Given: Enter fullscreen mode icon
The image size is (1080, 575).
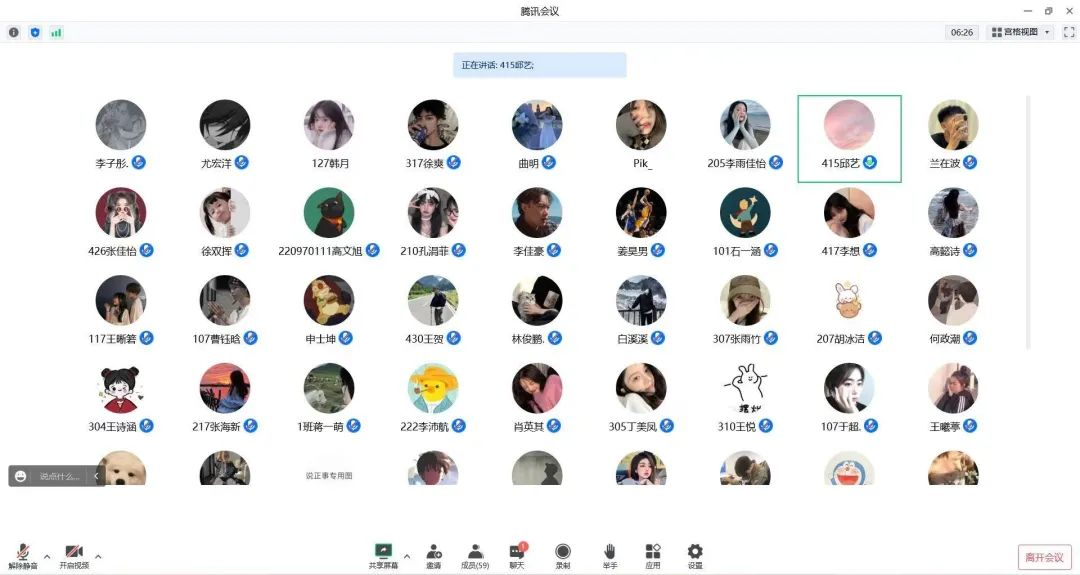Looking at the screenshot, I should coord(1068,32).
